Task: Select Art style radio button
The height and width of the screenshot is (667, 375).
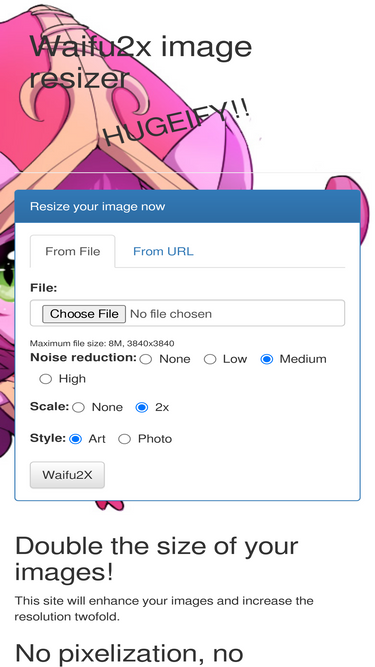Action: pos(75,439)
